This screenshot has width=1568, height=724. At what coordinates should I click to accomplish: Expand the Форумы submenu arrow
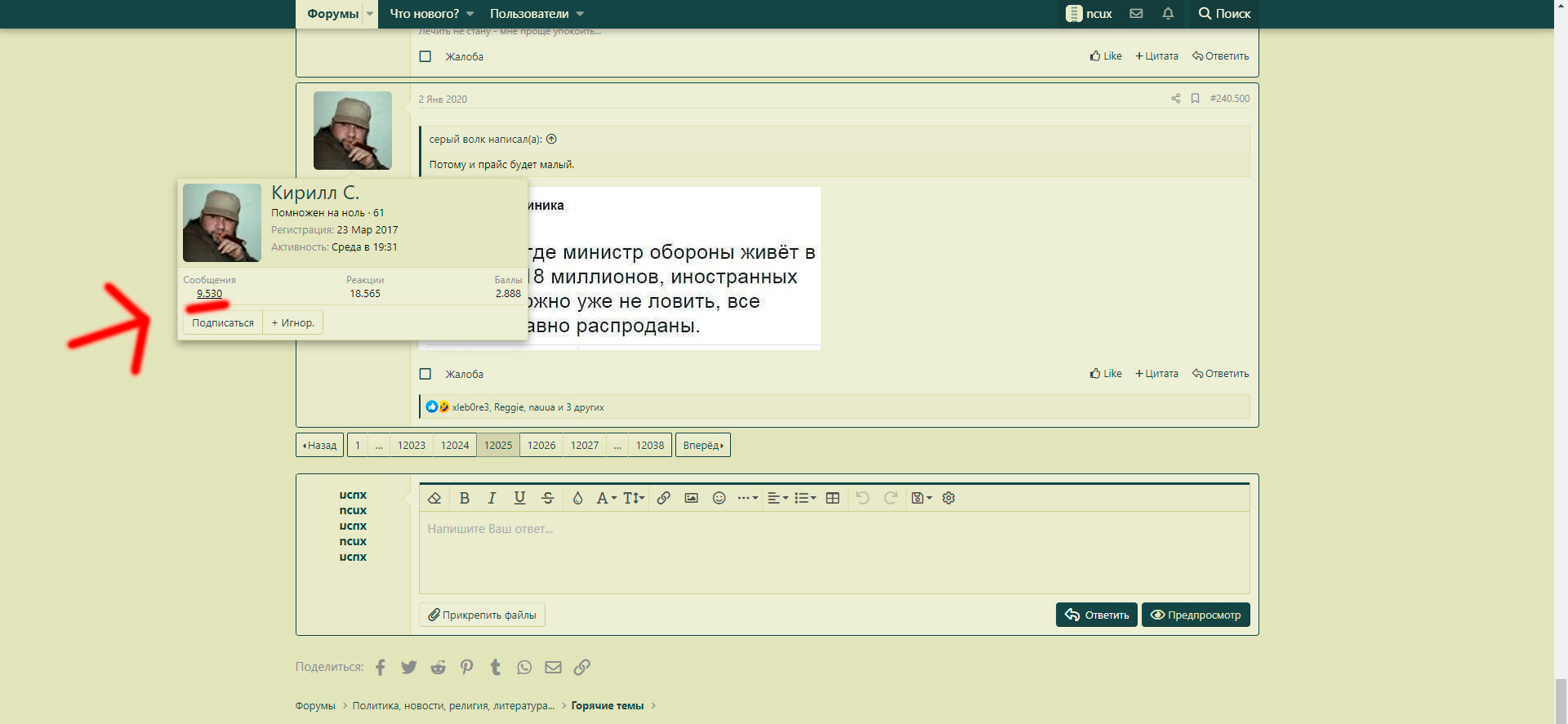pyautogui.click(x=370, y=14)
